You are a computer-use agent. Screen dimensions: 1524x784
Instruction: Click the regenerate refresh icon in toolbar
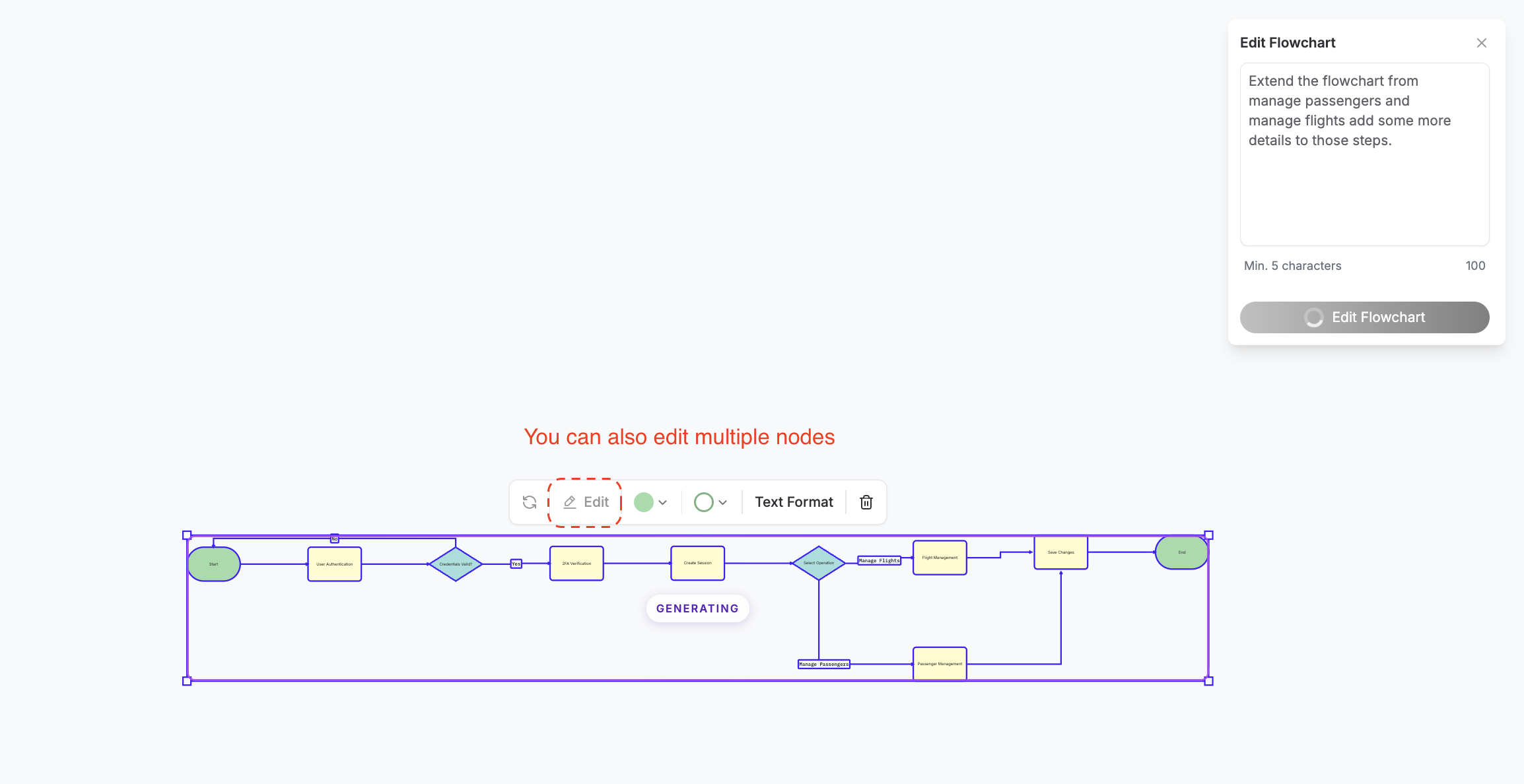[x=530, y=502]
